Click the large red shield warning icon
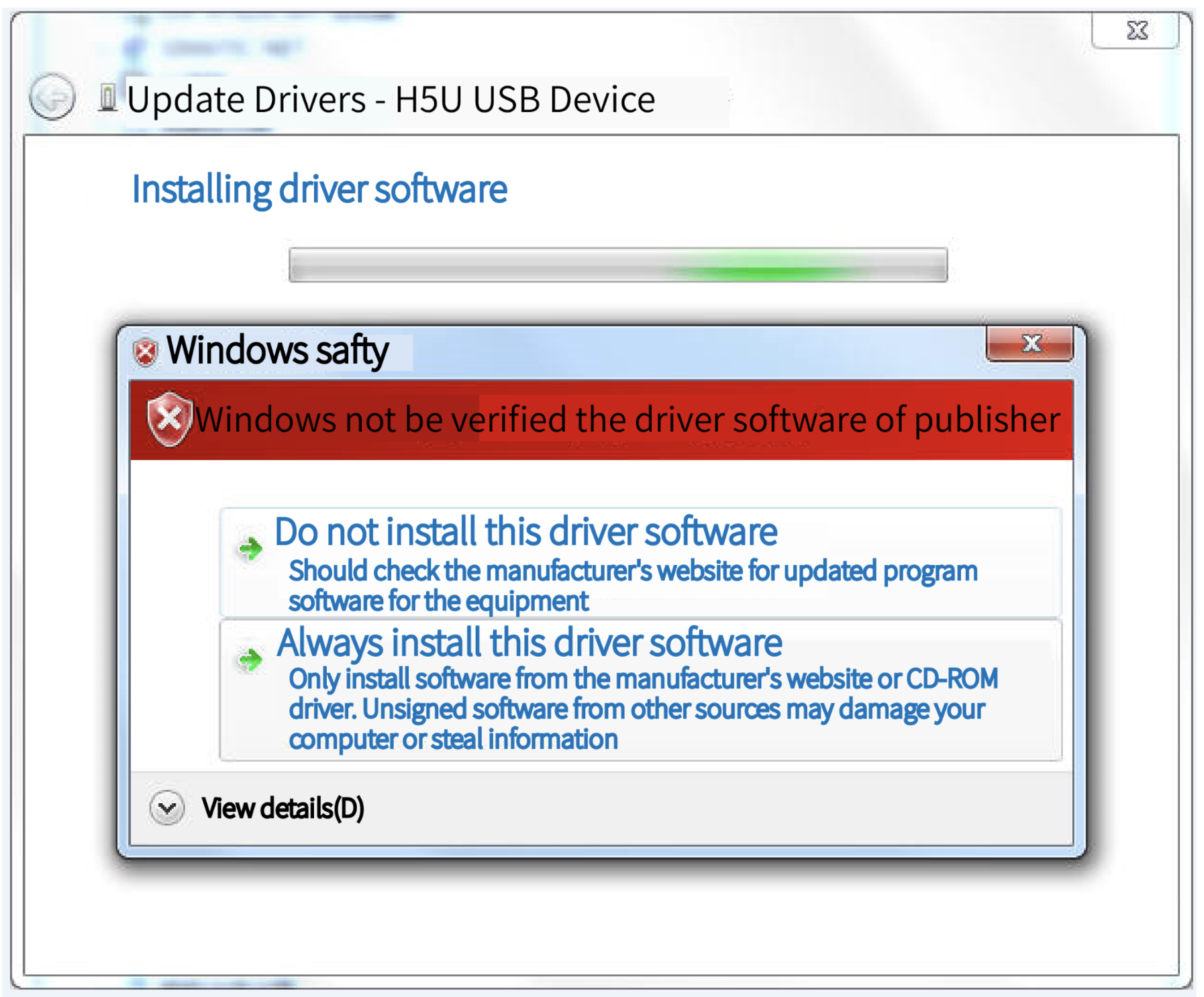This screenshot has height=997, width=1204. (170, 419)
